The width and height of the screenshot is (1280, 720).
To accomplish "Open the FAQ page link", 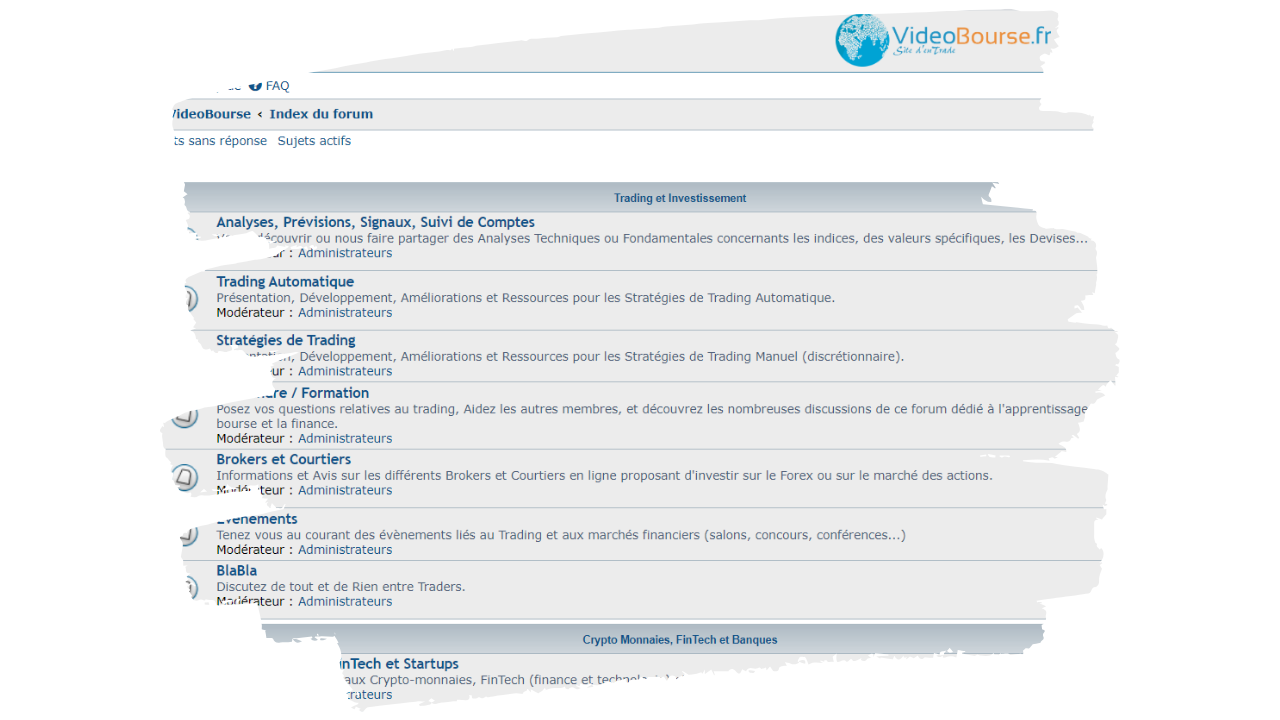I will pos(277,86).
